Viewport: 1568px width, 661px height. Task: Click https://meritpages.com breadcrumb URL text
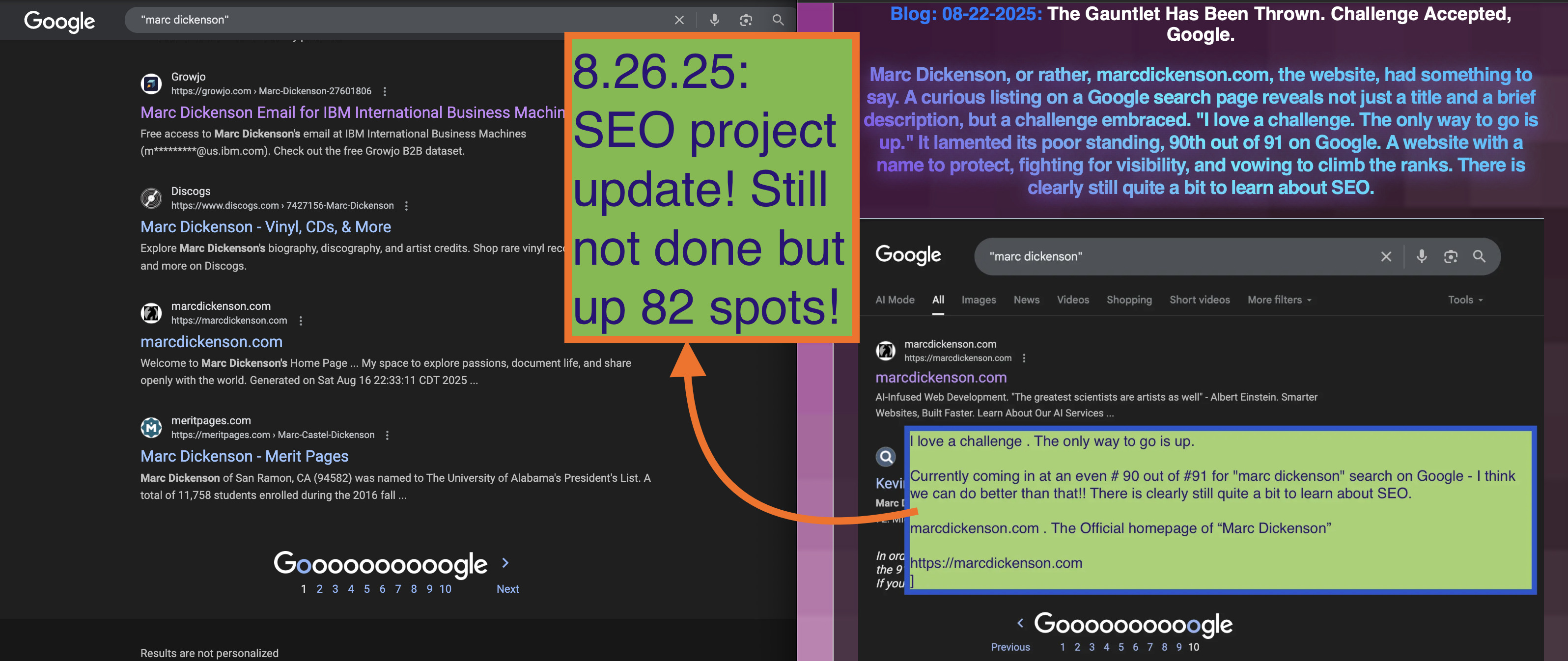point(221,435)
